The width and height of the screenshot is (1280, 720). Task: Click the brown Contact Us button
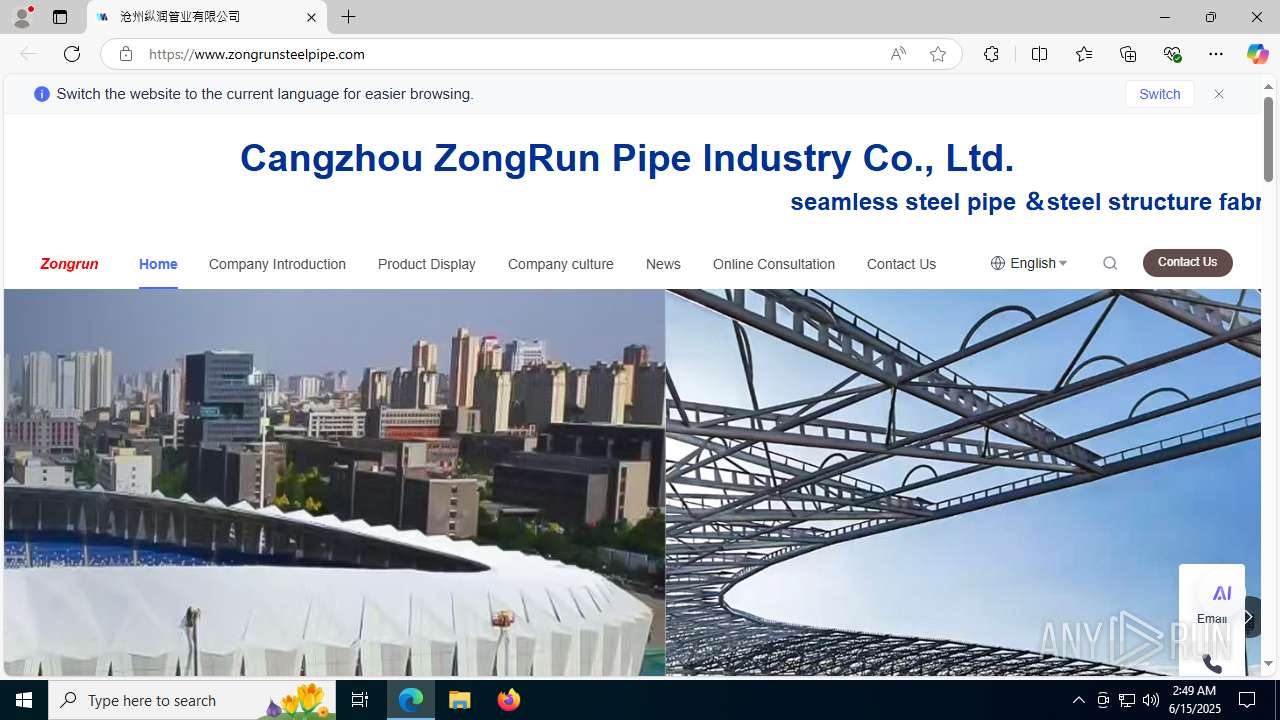(x=1188, y=262)
